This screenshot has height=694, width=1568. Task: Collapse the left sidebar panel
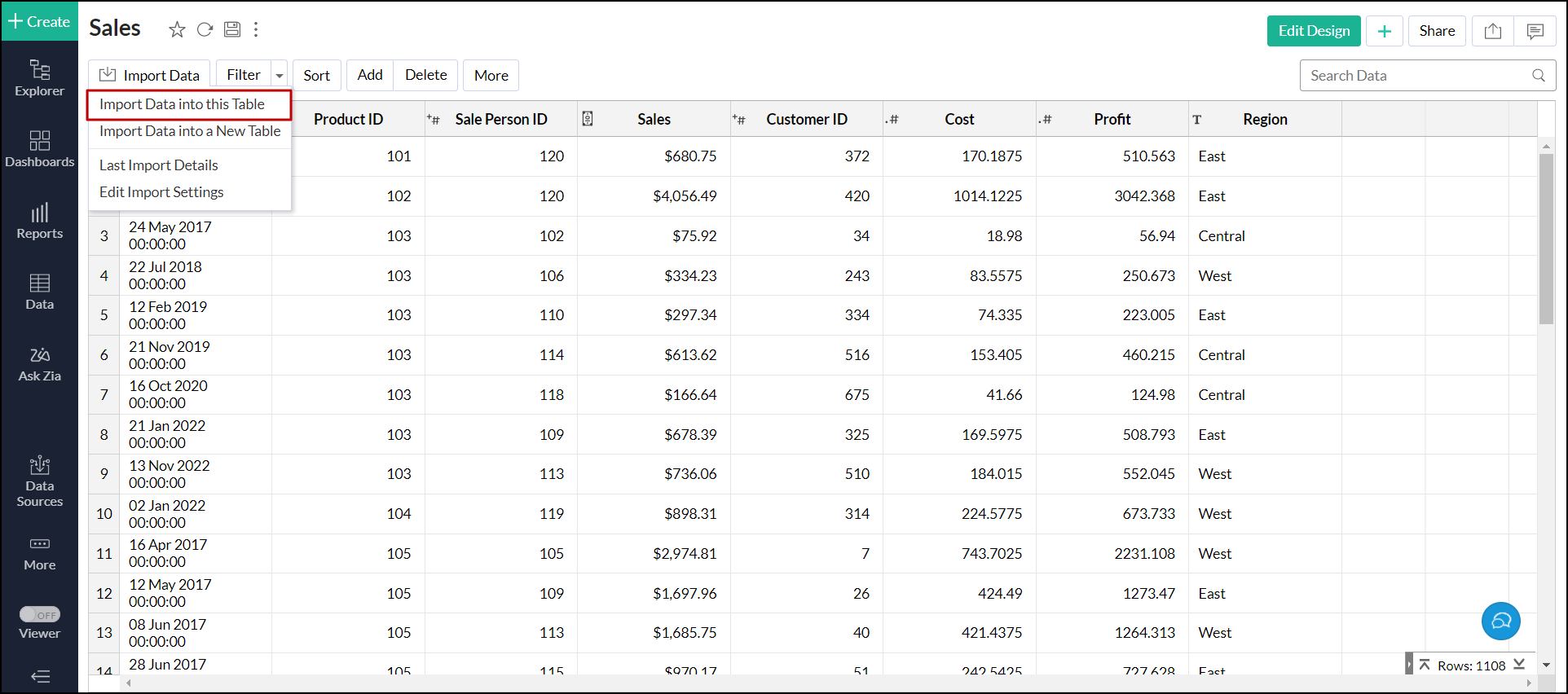point(40,676)
